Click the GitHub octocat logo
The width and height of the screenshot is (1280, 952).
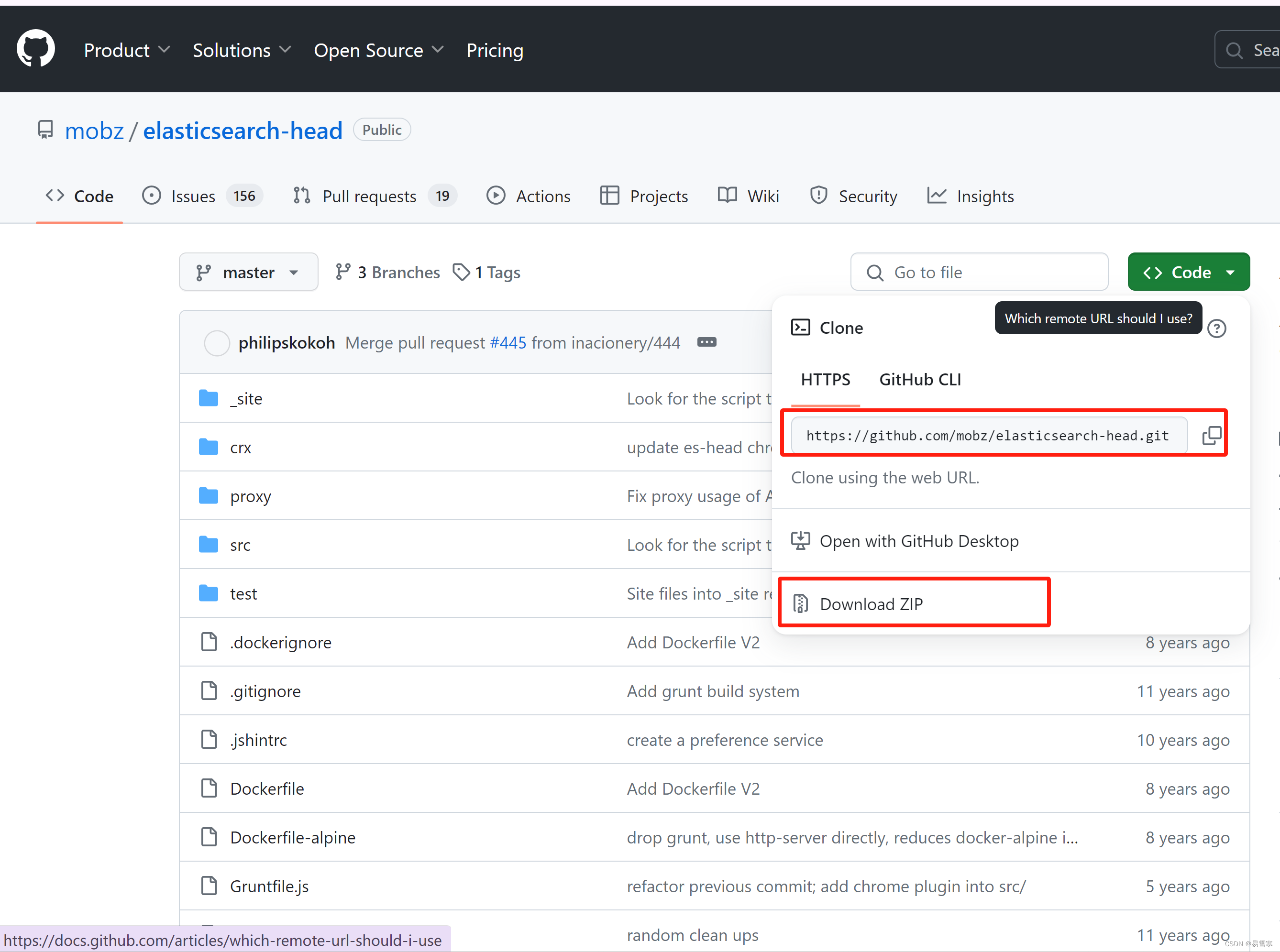click(x=36, y=48)
